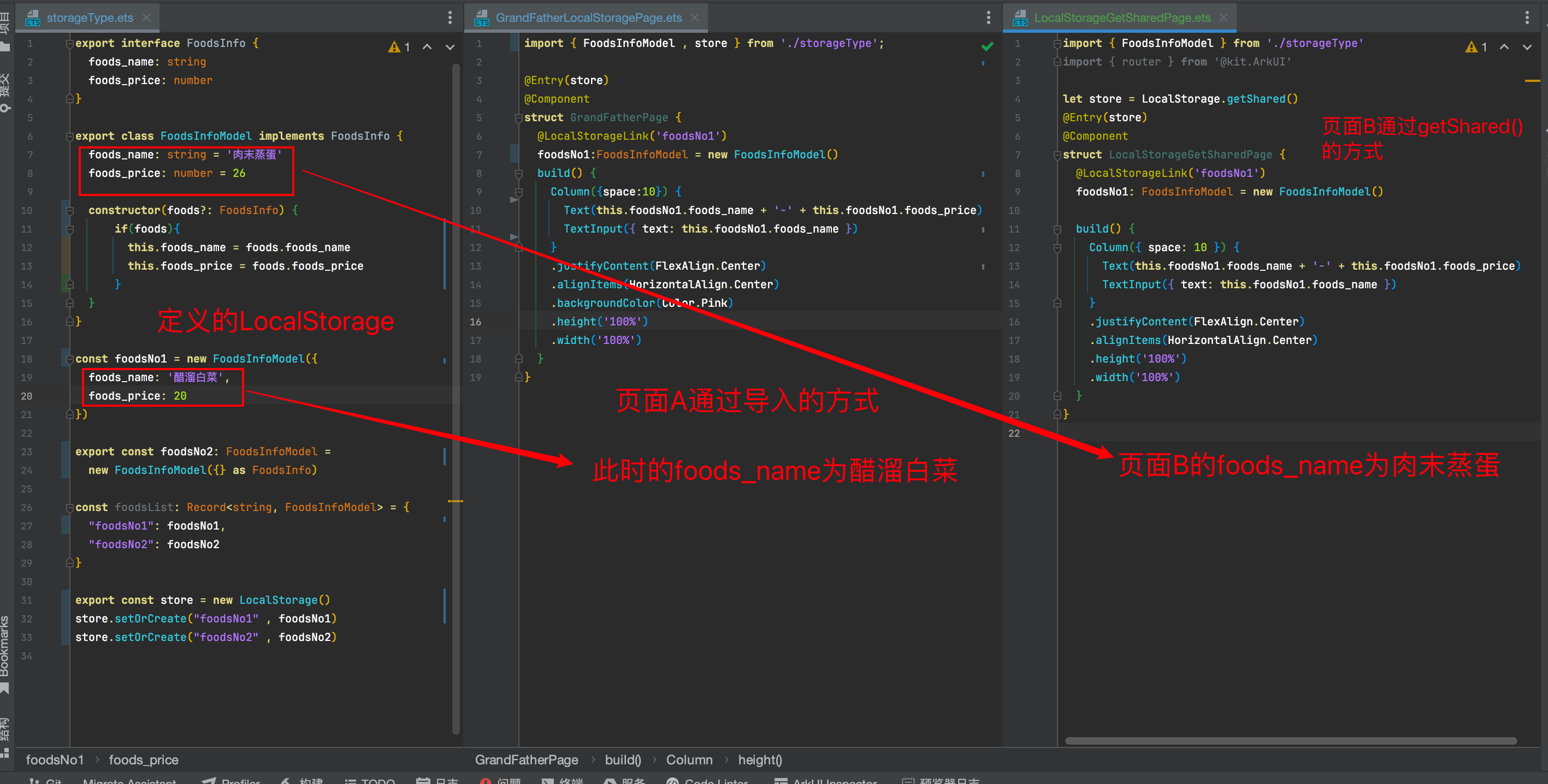Open the TODO tool window tab

tap(370, 780)
